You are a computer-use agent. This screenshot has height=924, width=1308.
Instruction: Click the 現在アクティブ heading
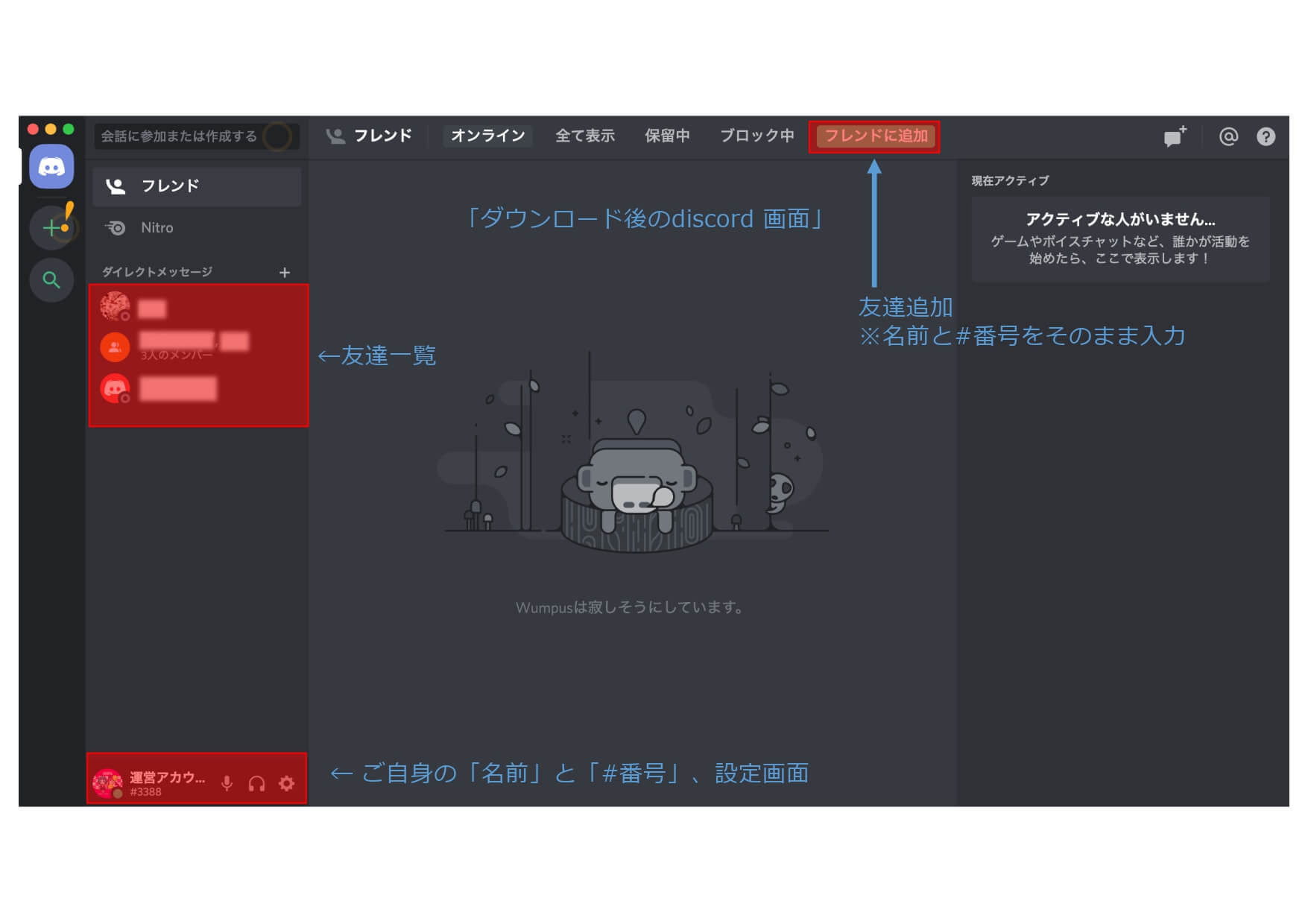tap(1010, 180)
